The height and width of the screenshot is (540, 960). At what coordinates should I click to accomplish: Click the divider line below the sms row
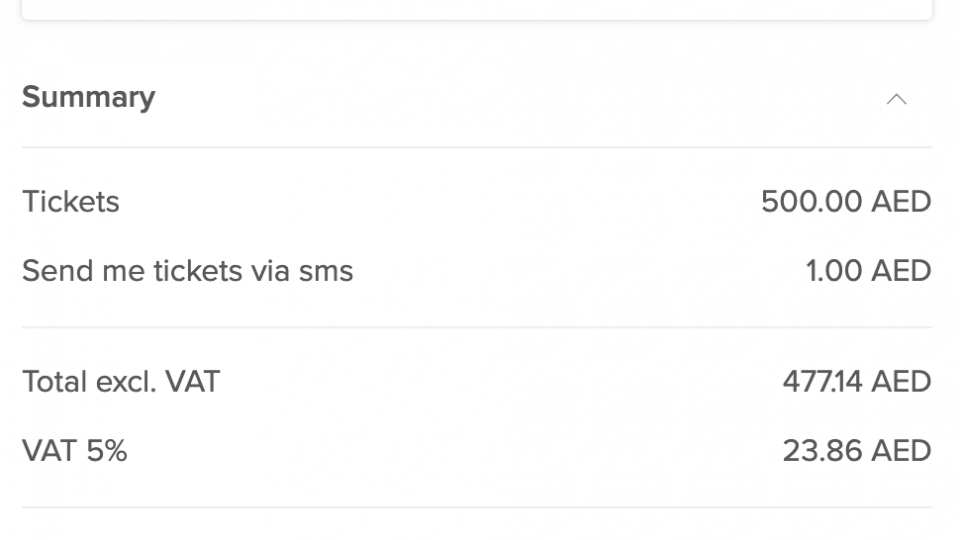[476, 327]
